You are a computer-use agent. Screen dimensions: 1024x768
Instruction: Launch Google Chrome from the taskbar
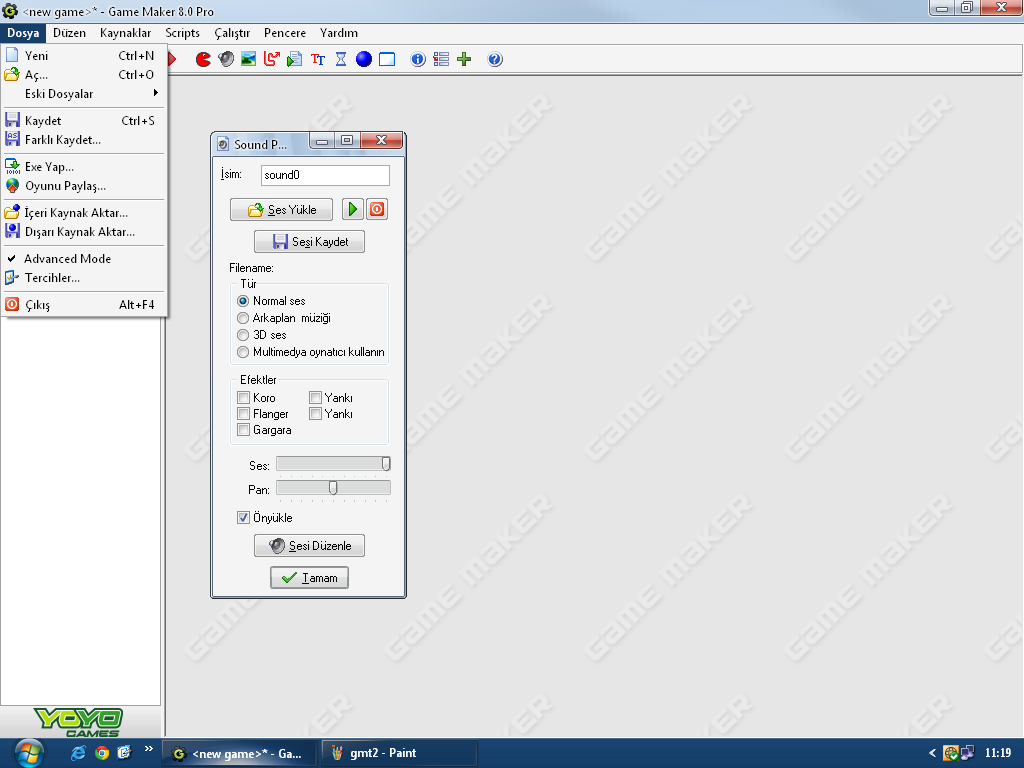point(102,753)
